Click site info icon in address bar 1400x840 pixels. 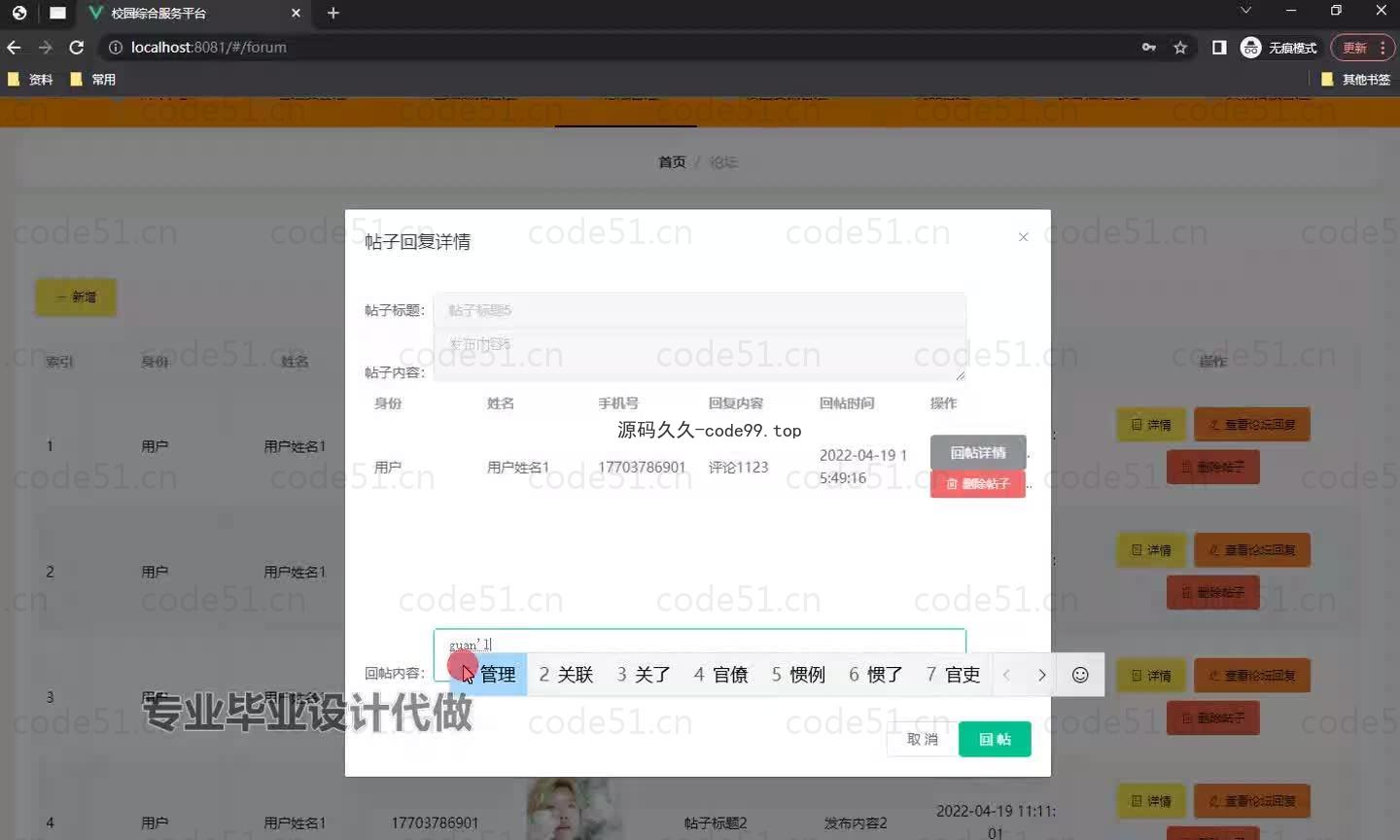point(115,47)
